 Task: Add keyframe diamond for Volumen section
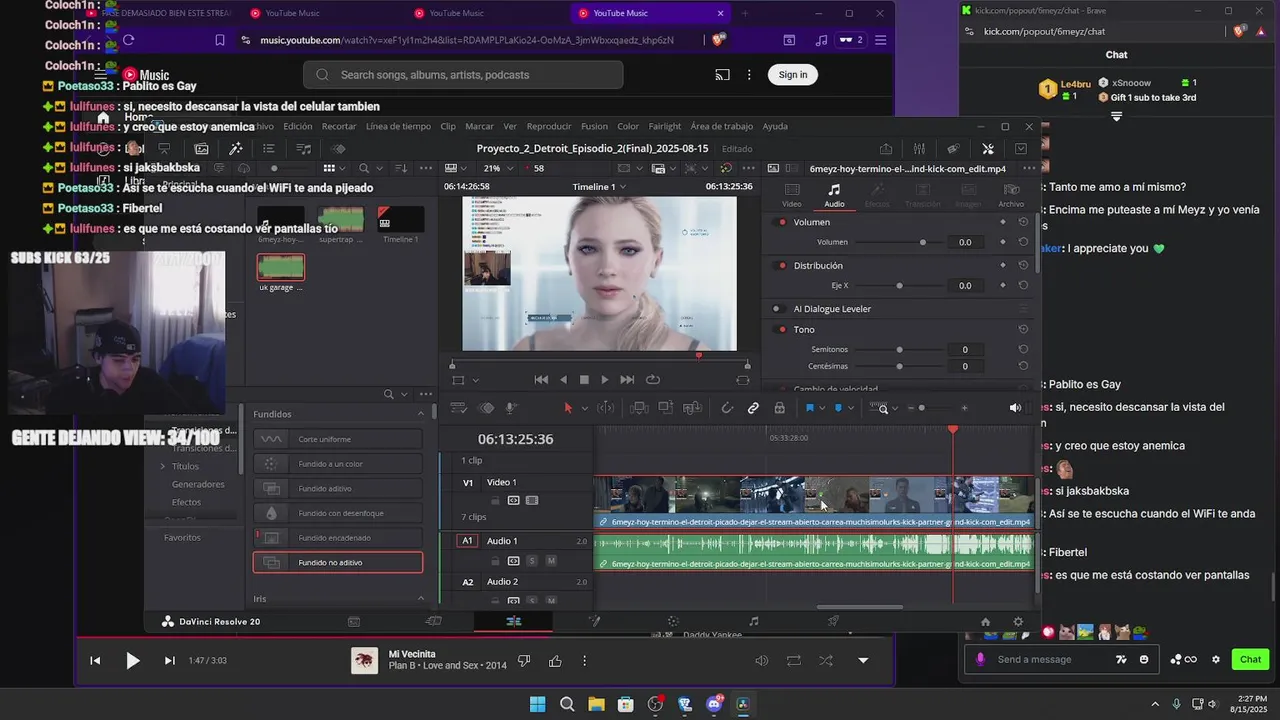[x=1003, y=222]
